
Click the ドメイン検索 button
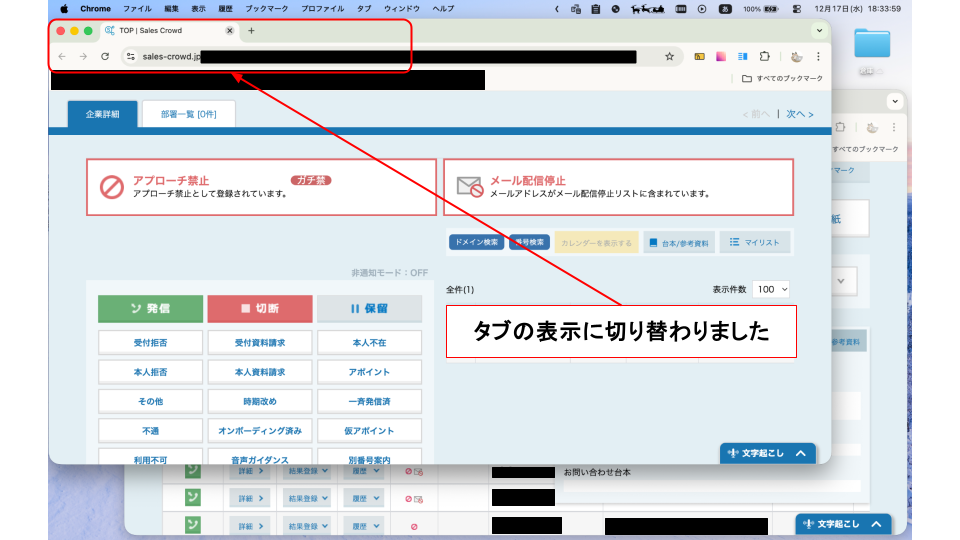point(476,243)
